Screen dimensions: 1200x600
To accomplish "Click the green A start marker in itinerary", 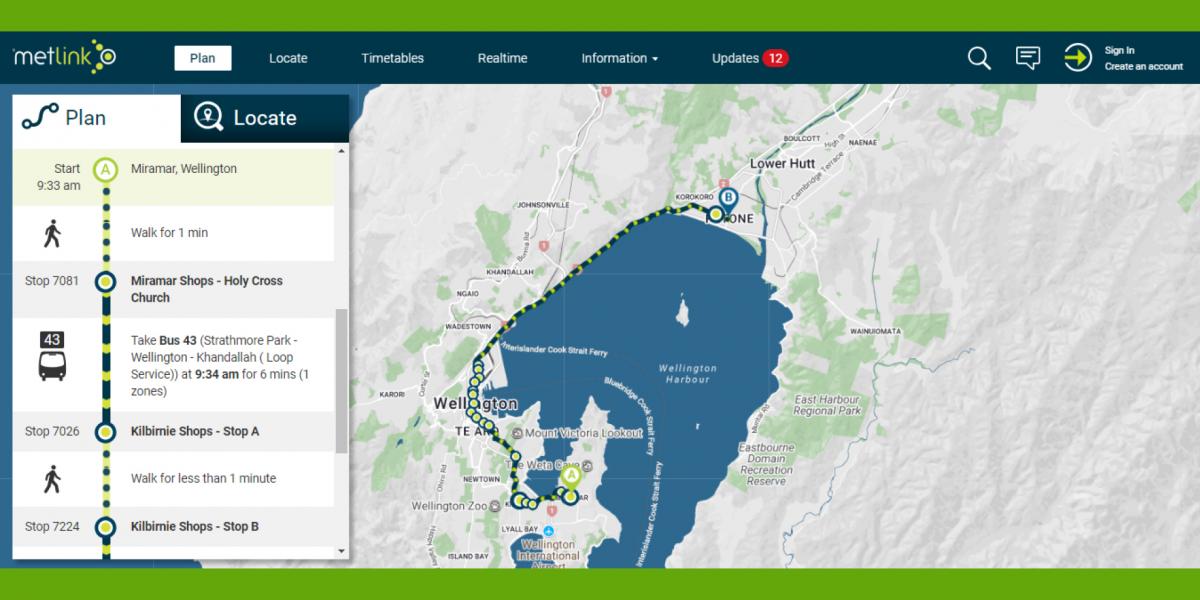I will click(105, 169).
